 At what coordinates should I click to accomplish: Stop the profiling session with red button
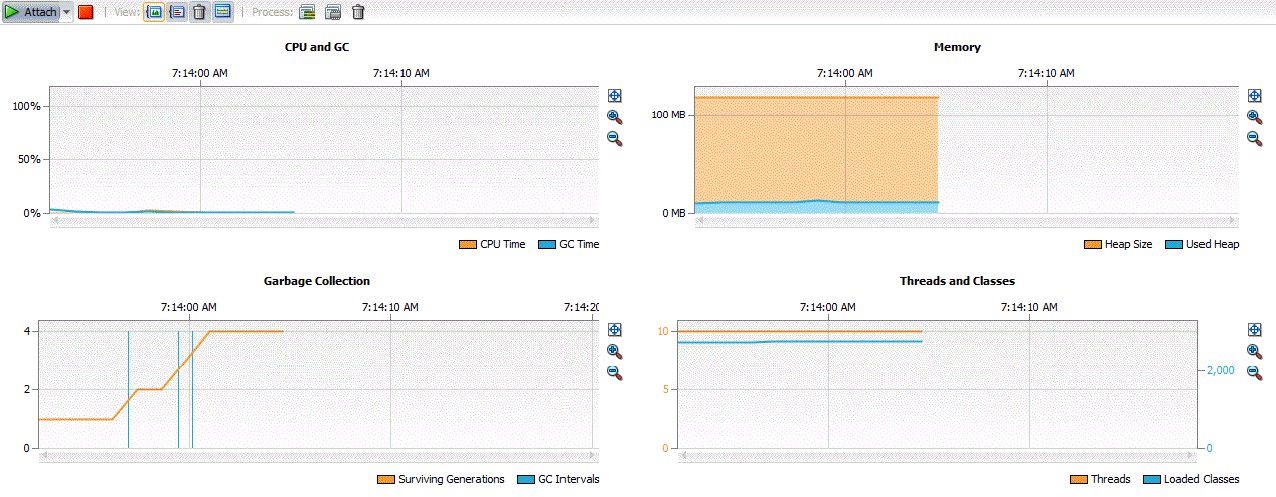click(86, 12)
